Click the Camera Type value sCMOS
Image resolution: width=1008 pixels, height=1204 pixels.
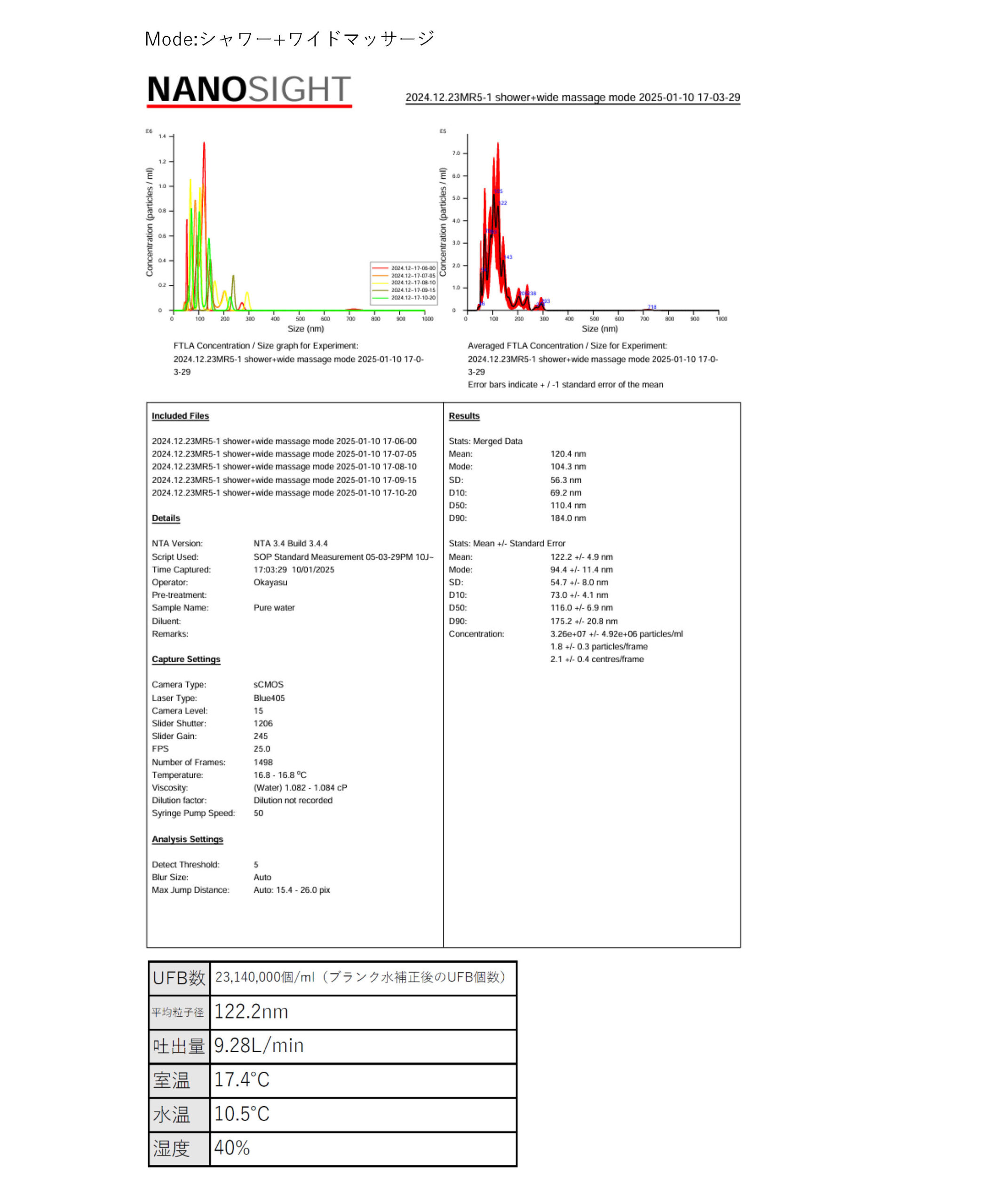coord(268,685)
